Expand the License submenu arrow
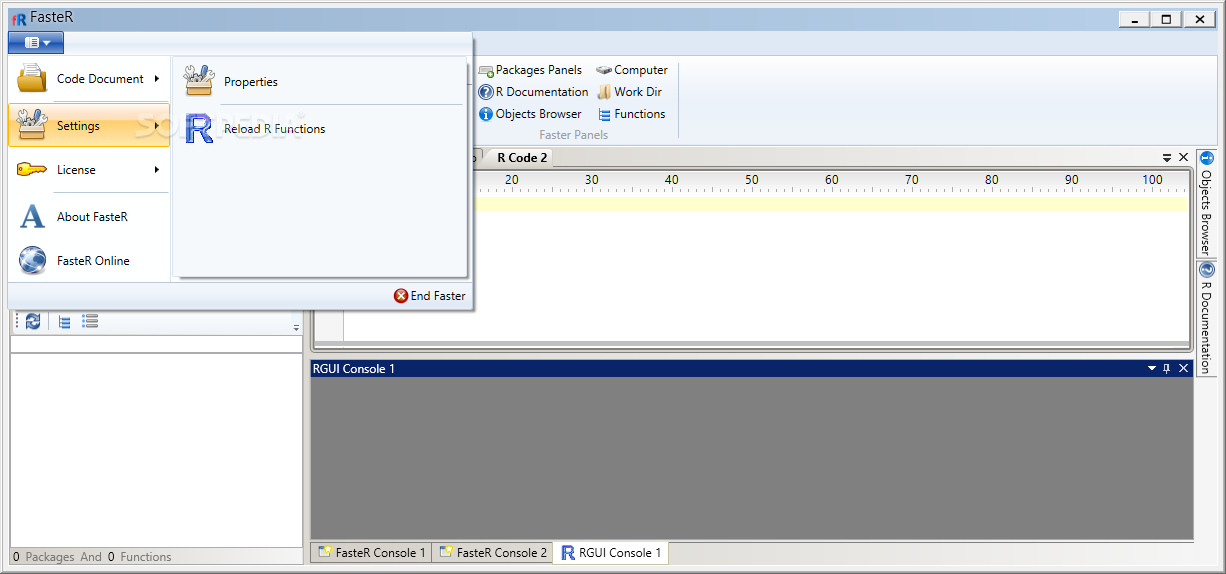1226x574 pixels. coord(157,170)
